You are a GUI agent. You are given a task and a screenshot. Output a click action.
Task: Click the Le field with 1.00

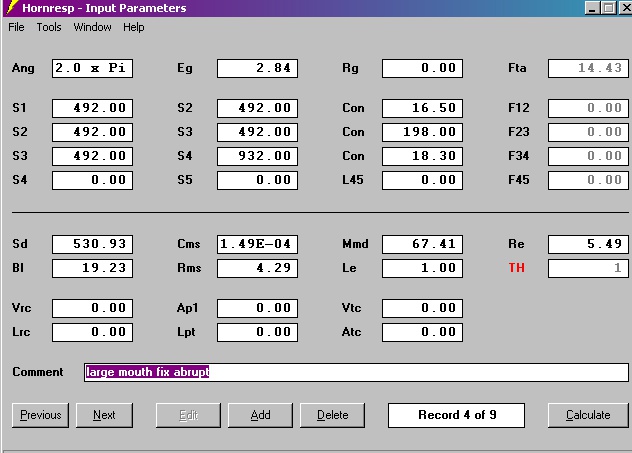pos(422,268)
